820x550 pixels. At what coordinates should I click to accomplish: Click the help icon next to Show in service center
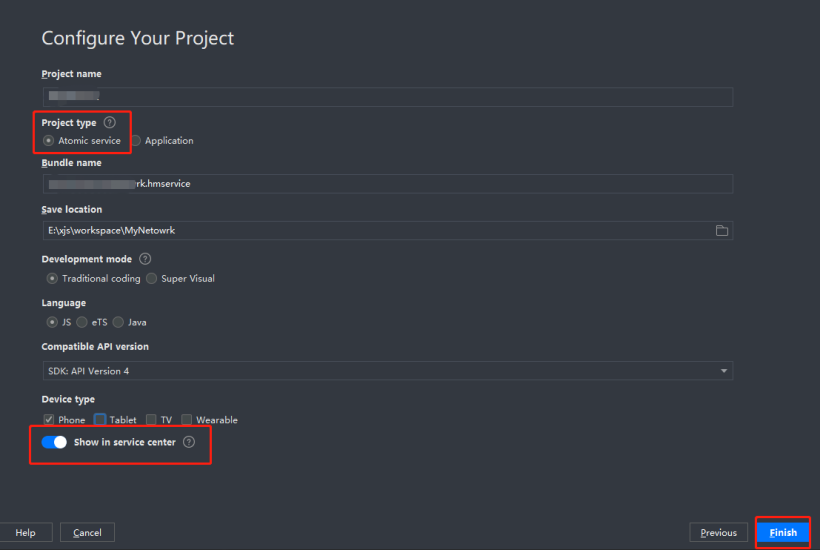[189, 442]
